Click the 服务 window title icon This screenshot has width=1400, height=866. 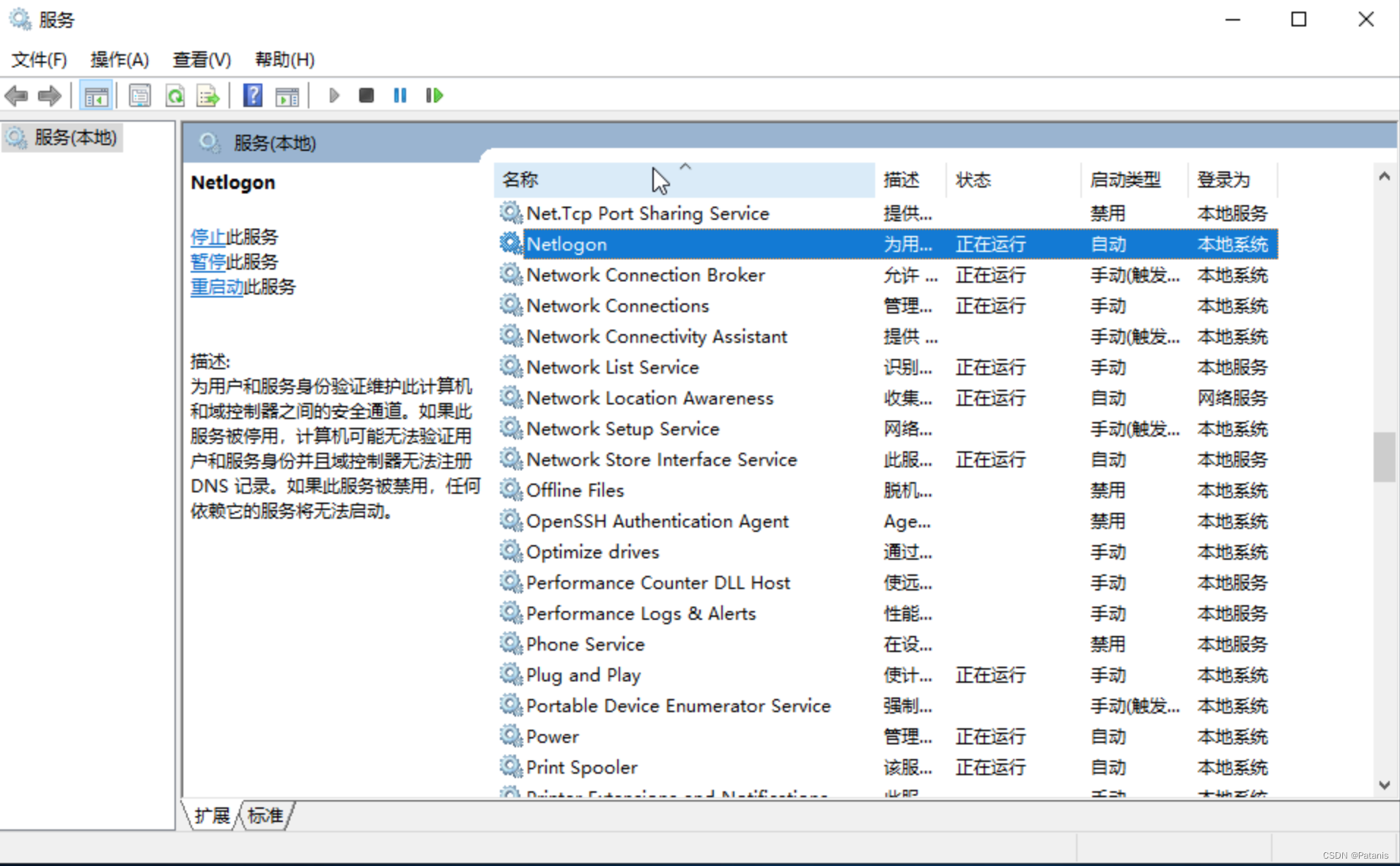click(x=21, y=19)
